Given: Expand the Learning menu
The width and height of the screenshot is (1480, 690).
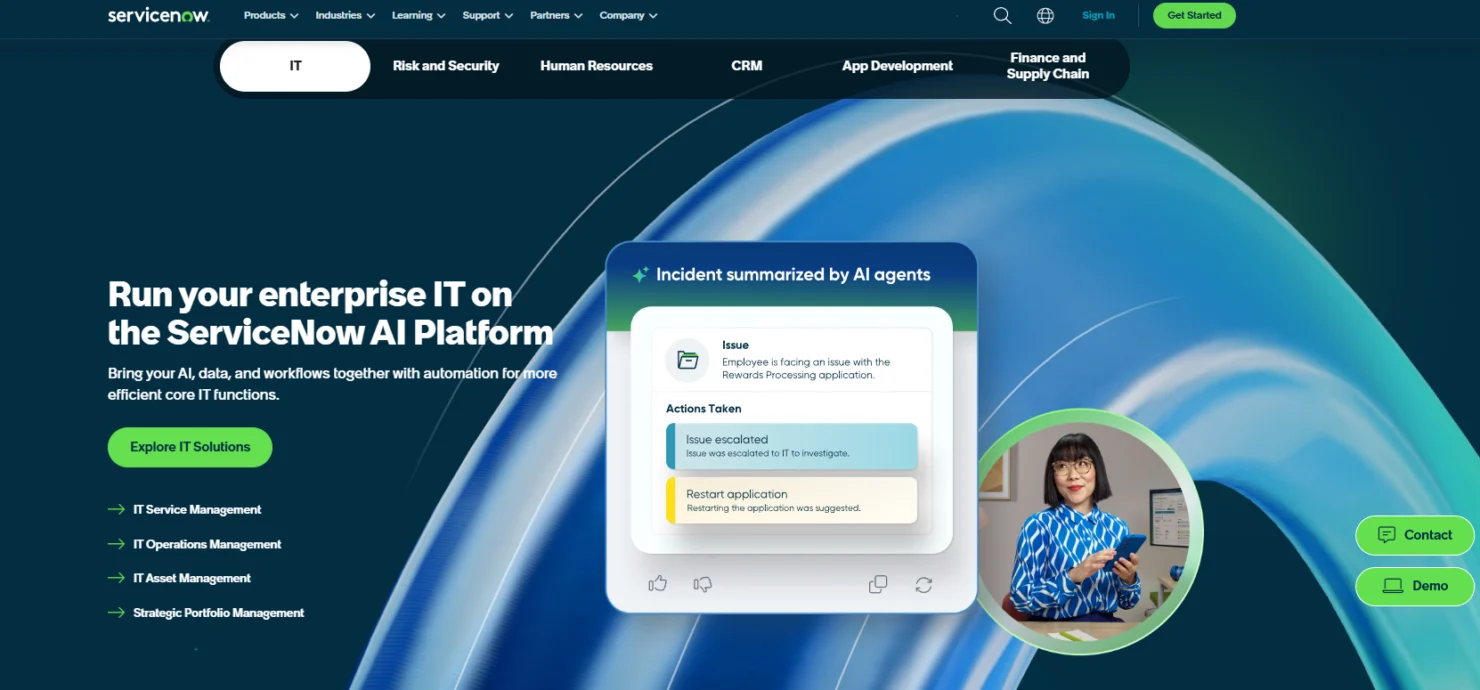Looking at the screenshot, I should 419,15.
